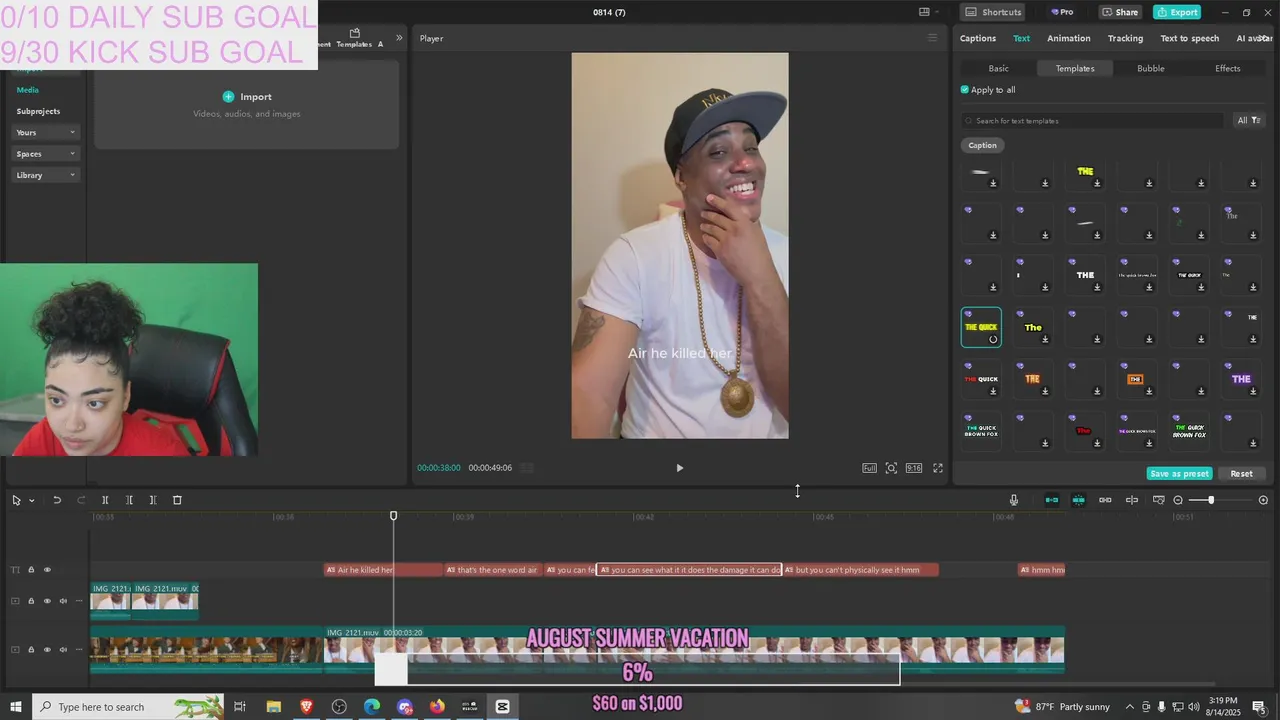Viewport: 1280px width, 720px height.
Task: Hide the main video track
Action: [47, 650]
